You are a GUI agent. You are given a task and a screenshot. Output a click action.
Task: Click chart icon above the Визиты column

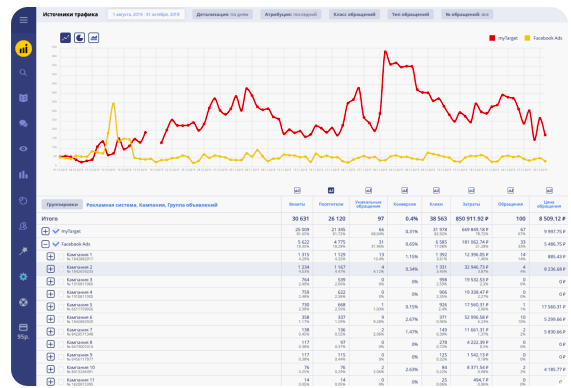[x=297, y=190]
